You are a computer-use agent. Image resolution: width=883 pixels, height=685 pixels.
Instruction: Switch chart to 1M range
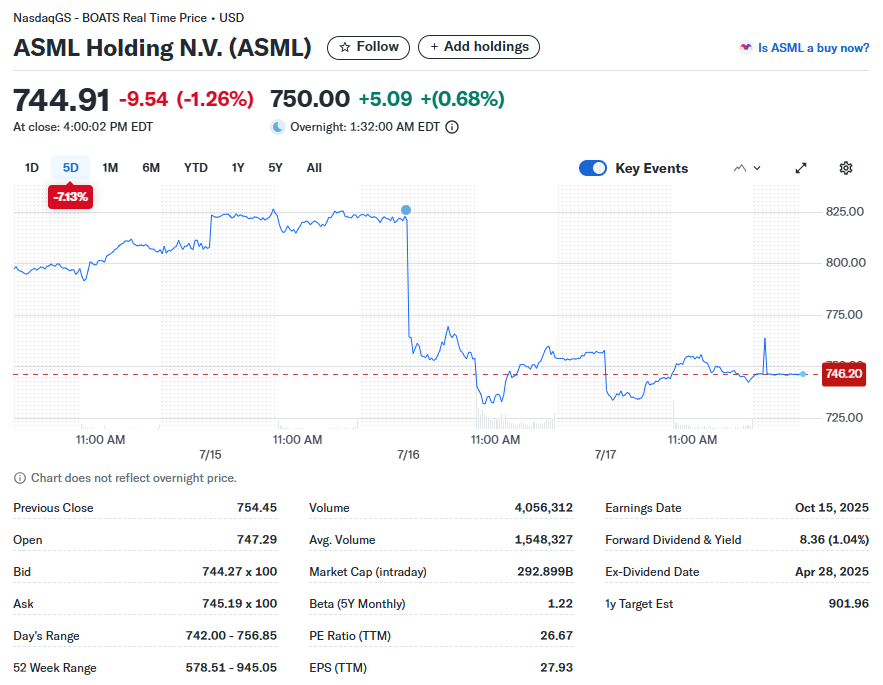pos(110,168)
